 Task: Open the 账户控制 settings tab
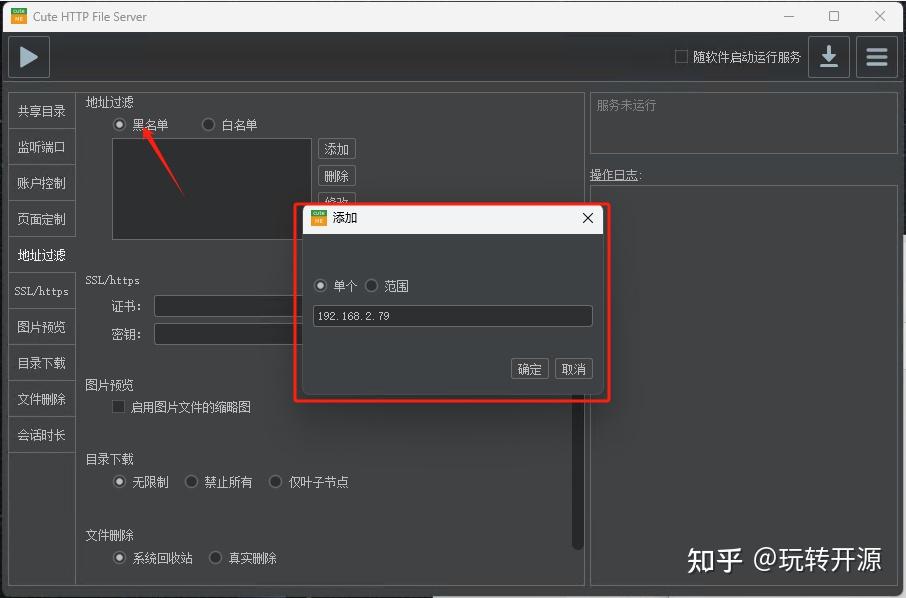pyautogui.click(x=41, y=182)
